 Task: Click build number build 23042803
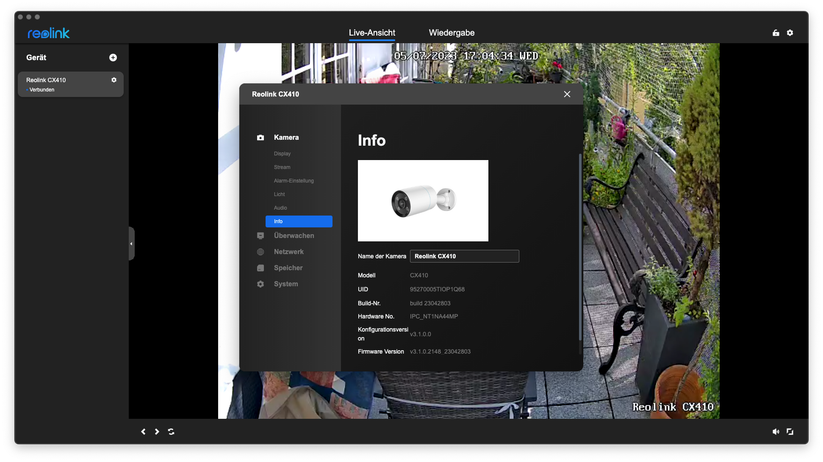pos(430,303)
